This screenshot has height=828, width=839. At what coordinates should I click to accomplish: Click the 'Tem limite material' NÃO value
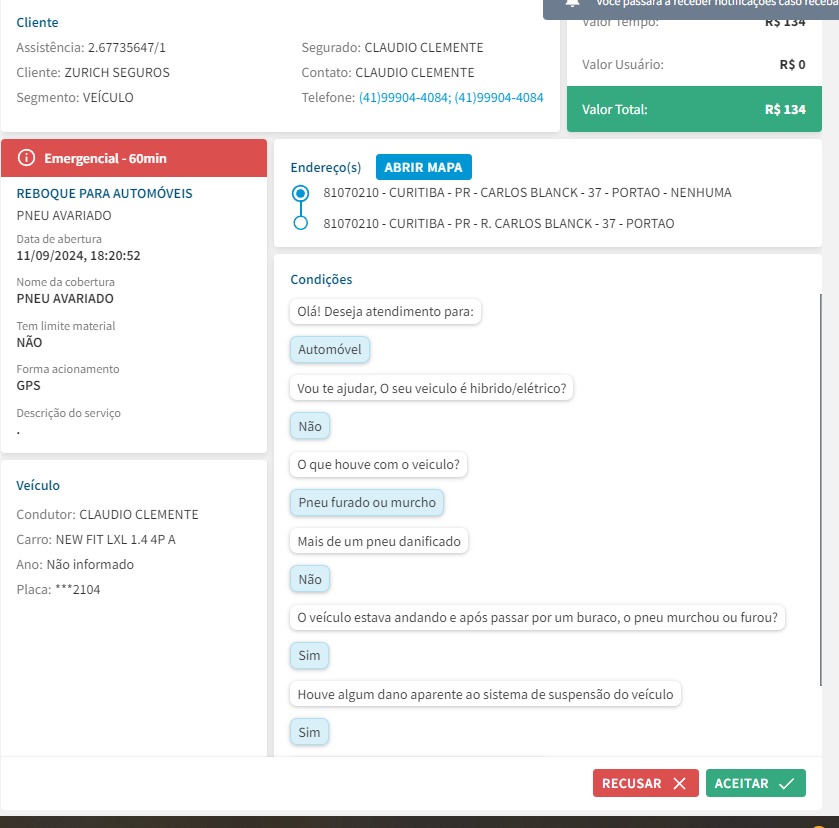pos(29,342)
